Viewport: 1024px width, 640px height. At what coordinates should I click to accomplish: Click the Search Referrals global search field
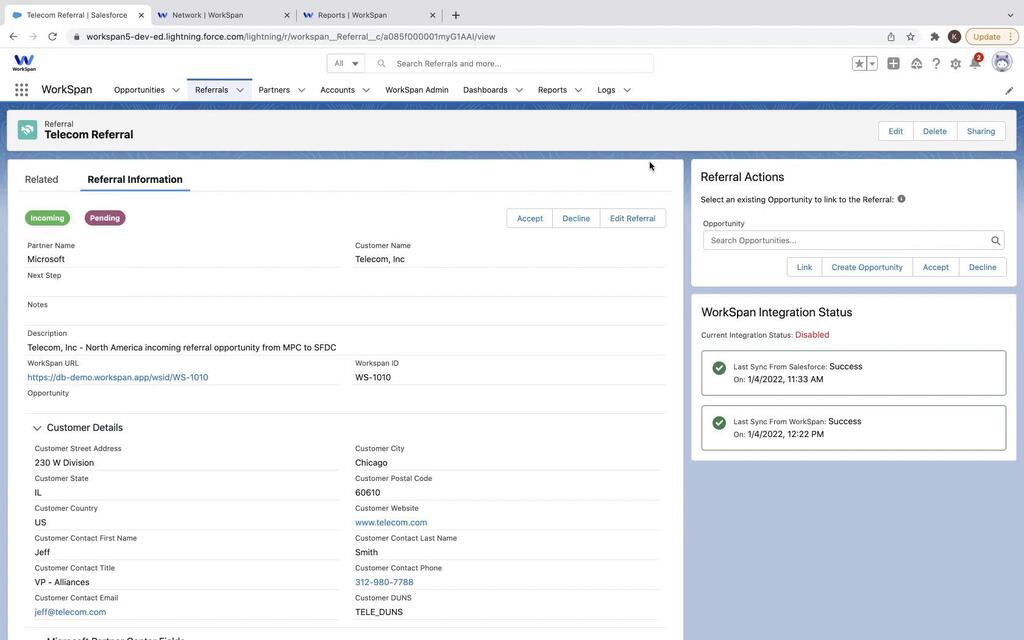(509, 63)
